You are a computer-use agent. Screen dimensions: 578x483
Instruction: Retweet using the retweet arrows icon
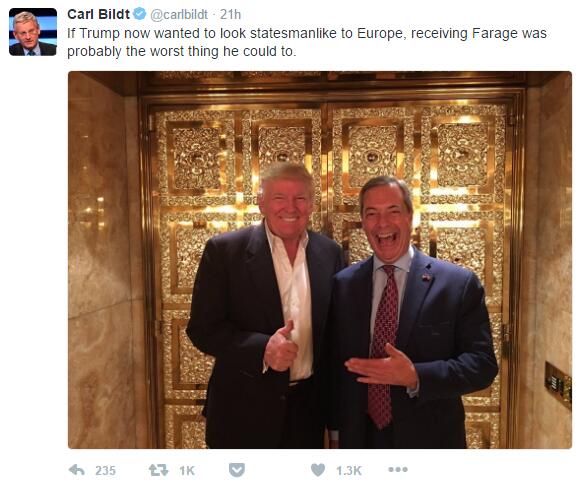159,470
